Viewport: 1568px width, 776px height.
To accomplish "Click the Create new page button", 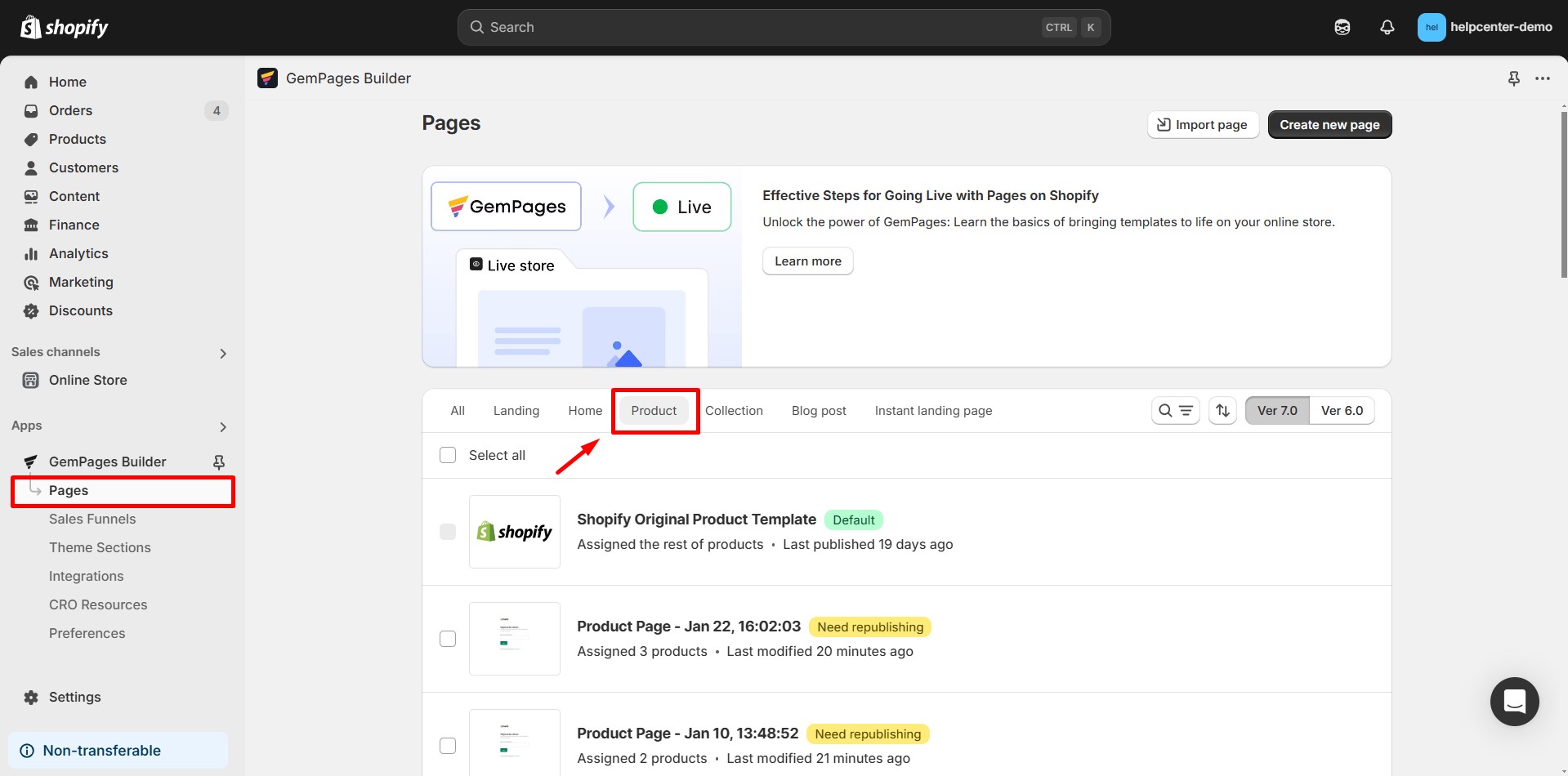I will (1329, 124).
